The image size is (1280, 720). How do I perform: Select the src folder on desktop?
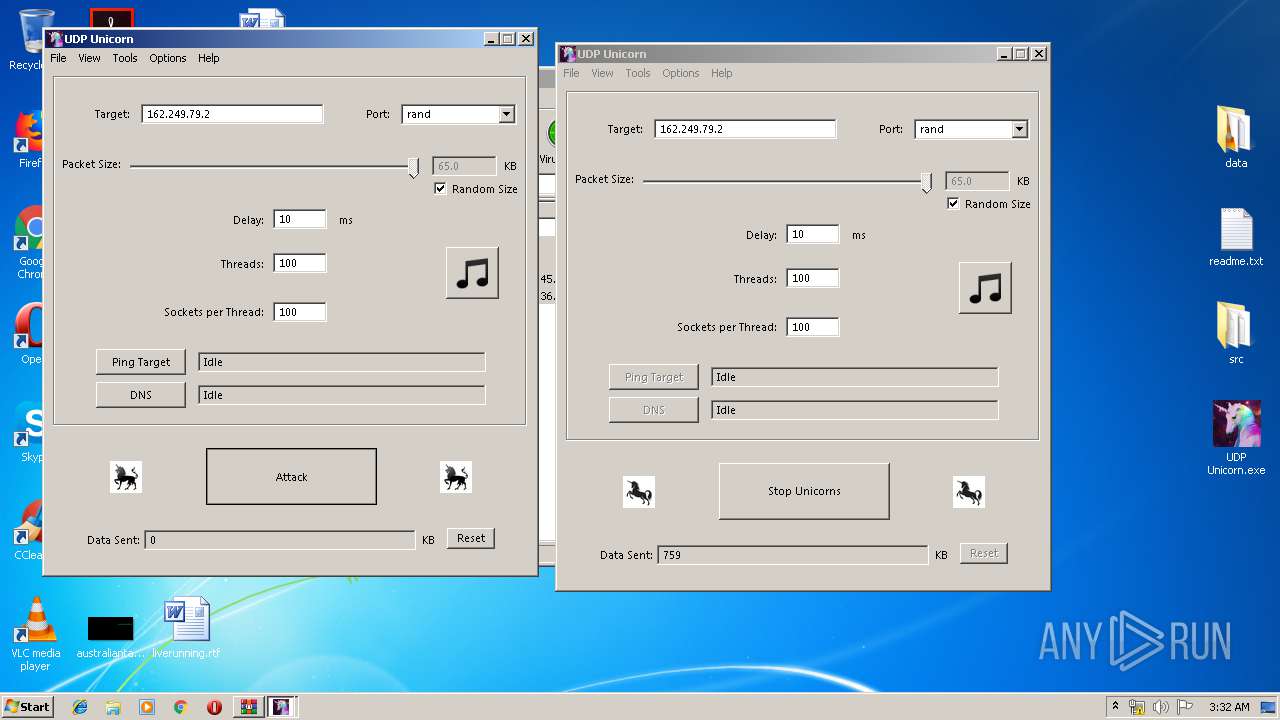pos(1236,333)
